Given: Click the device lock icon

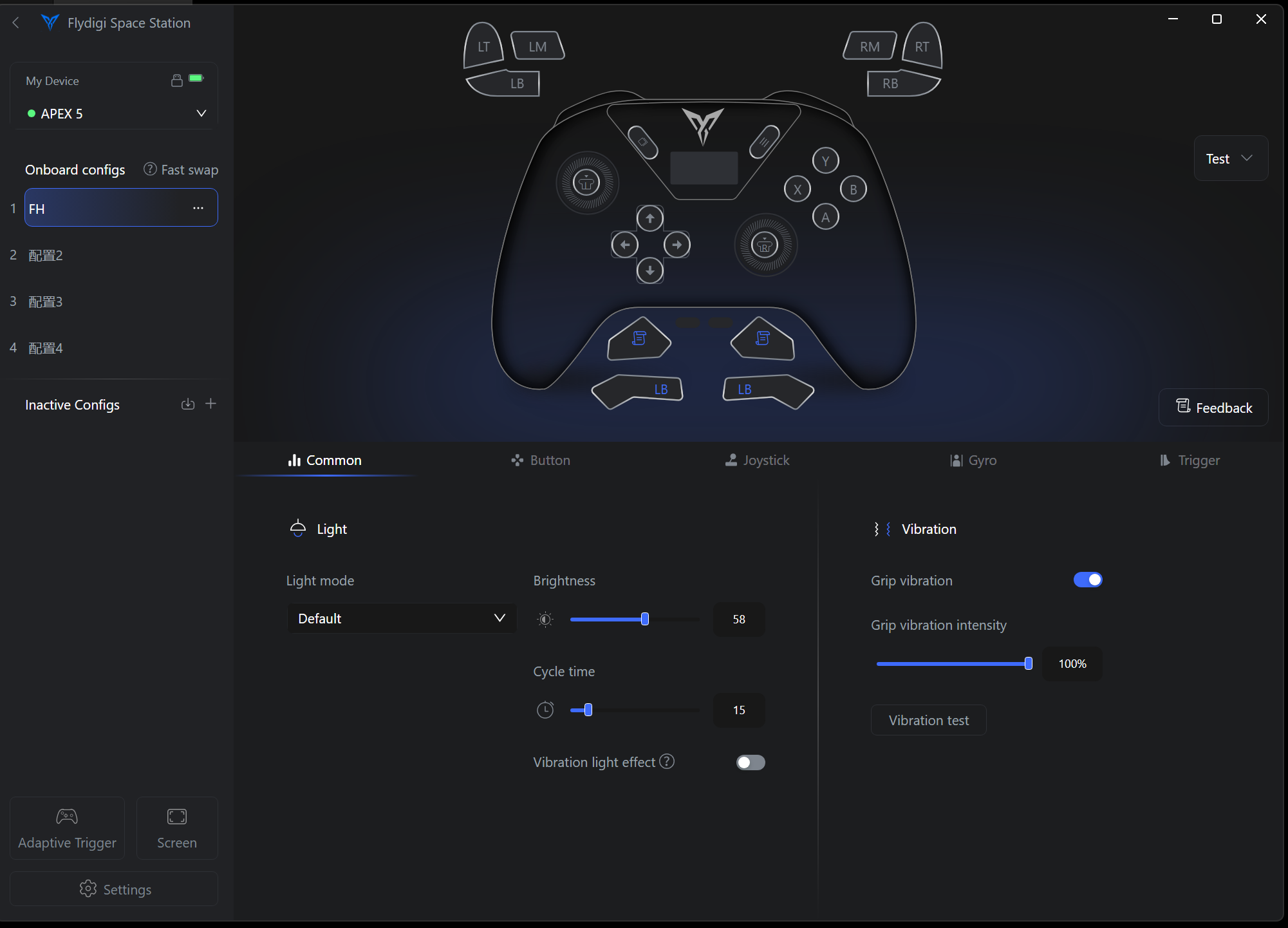Looking at the screenshot, I should (x=176, y=80).
